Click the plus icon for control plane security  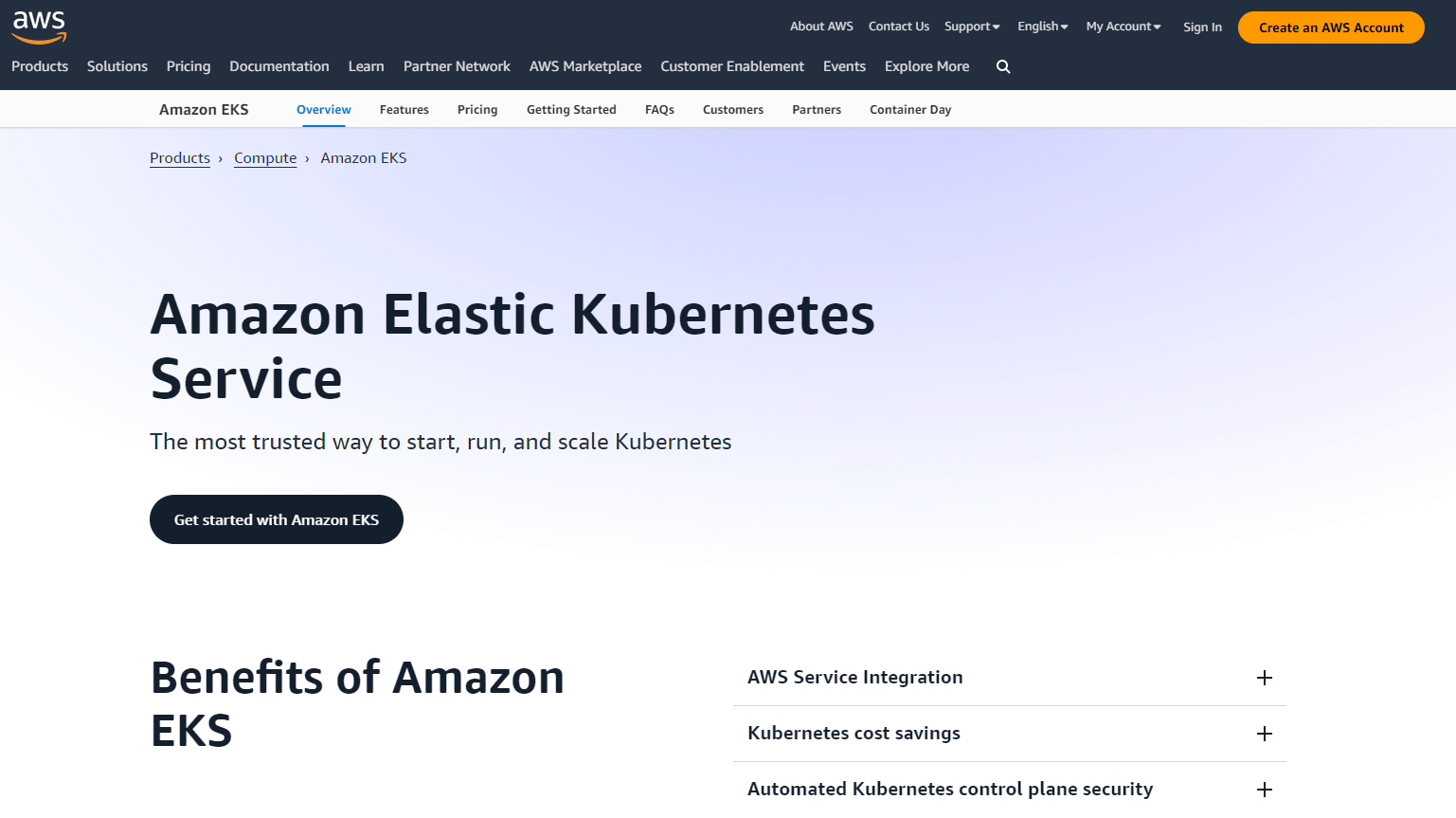[x=1264, y=789]
